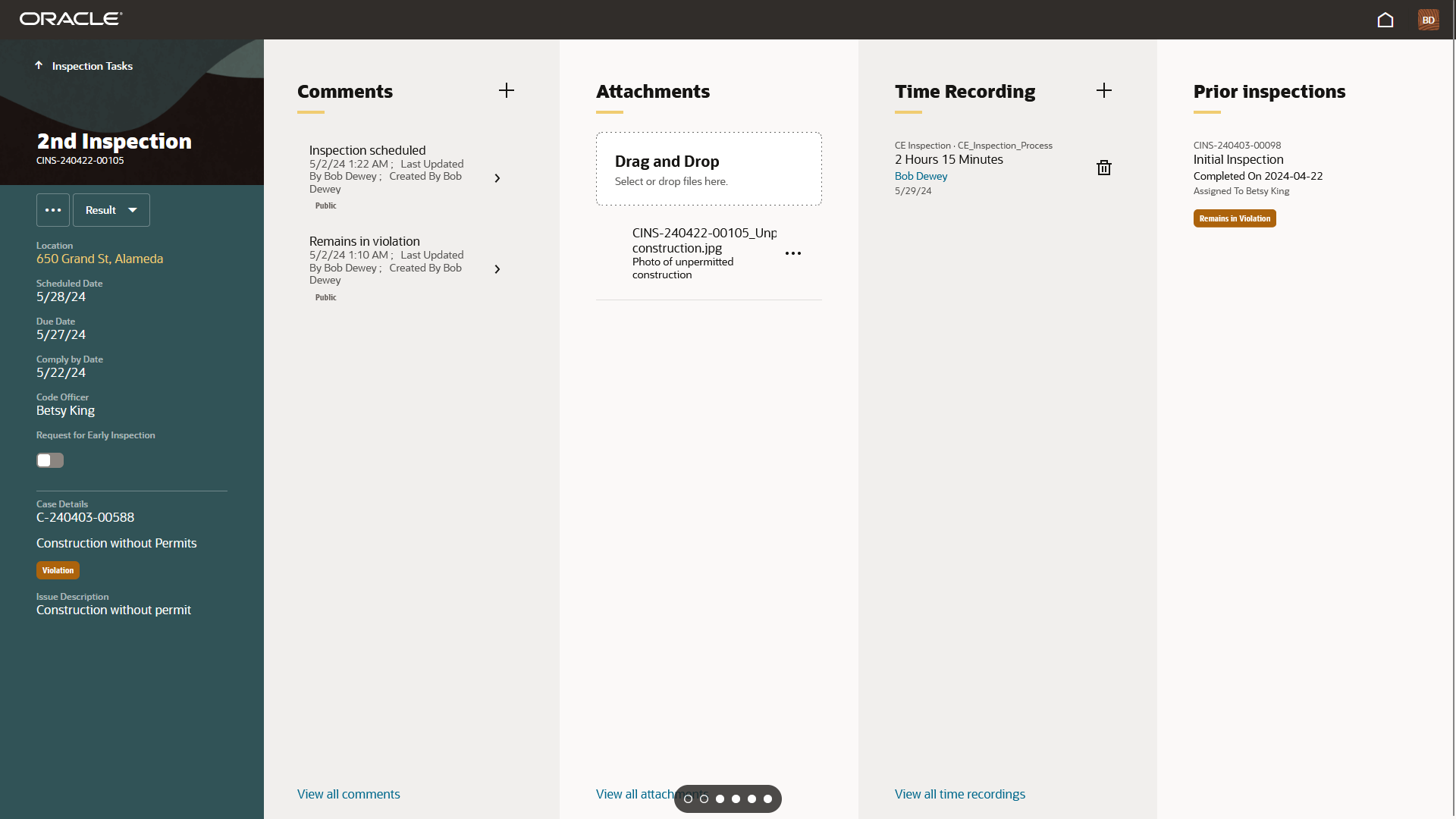Click the 2nd Inspection page title
Image resolution: width=1456 pixels, height=819 pixels.
(114, 141)
